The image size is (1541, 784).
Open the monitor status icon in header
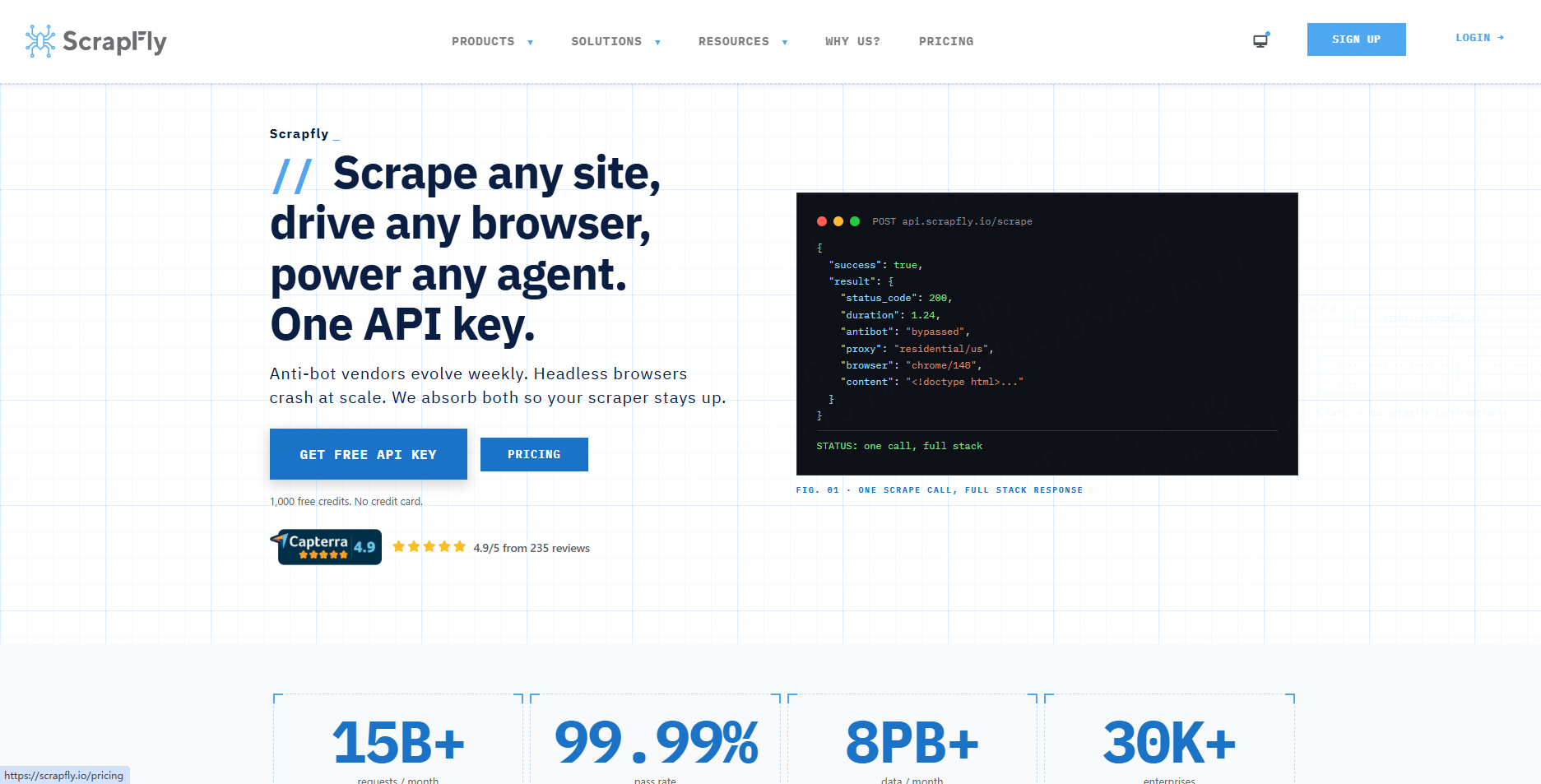pyautogui.click(x=1261, y=40)
